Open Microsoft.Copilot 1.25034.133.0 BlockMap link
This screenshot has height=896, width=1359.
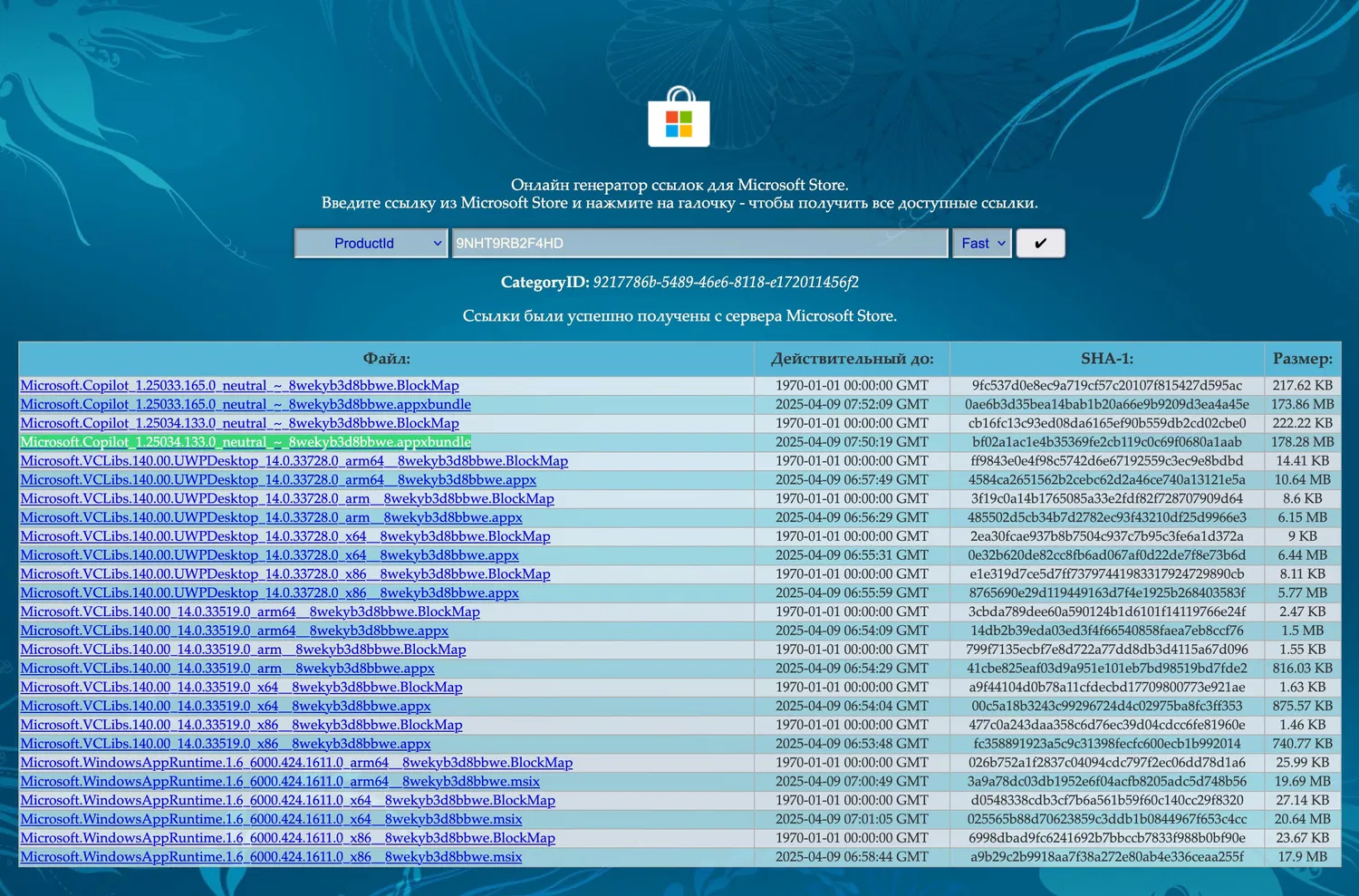pyautogui.click(x=240, y=423)
